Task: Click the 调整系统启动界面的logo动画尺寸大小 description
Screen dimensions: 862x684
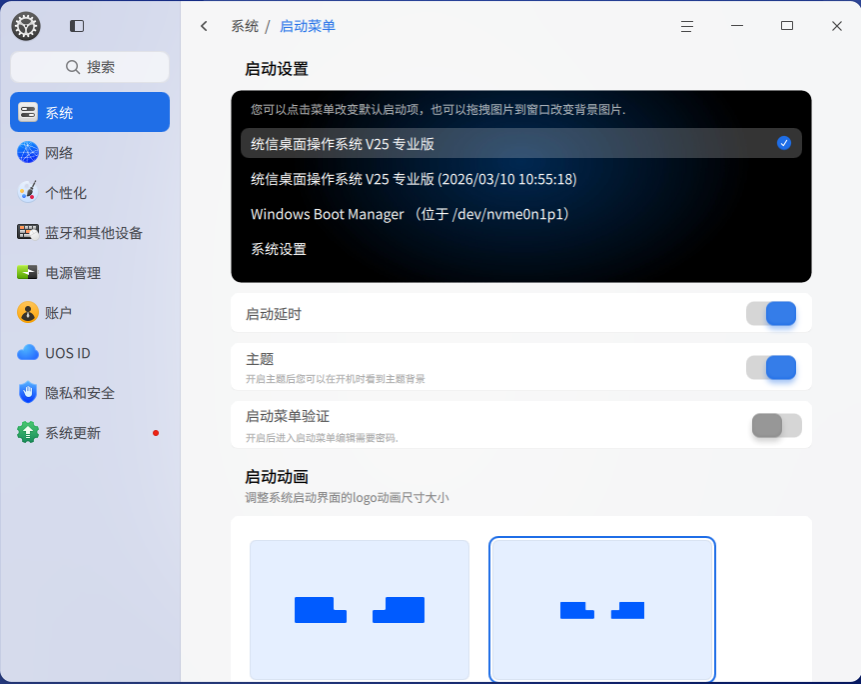Action: (347, 498)
